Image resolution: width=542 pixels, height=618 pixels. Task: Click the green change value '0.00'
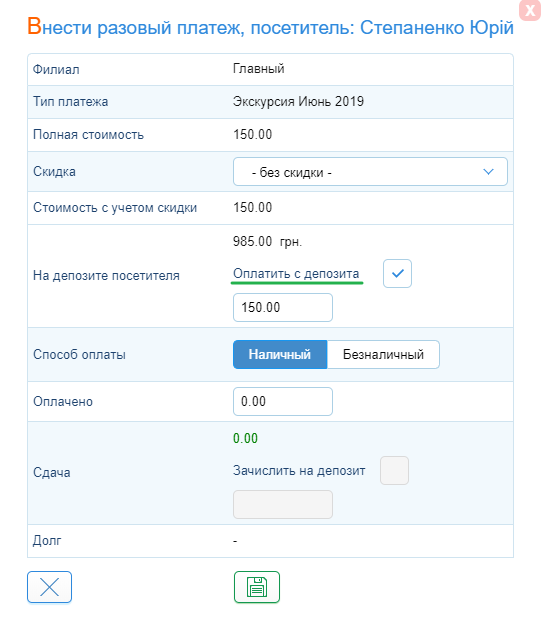(x=245, y=438)
